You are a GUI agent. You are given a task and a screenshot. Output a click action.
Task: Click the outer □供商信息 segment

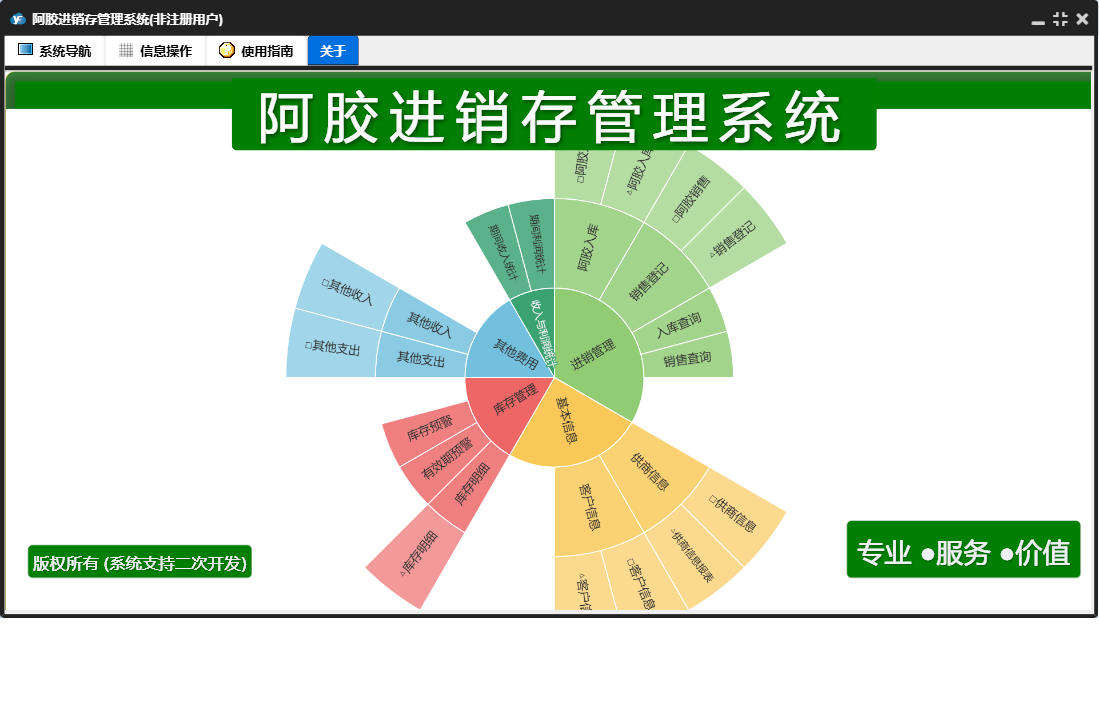[733, 515]
